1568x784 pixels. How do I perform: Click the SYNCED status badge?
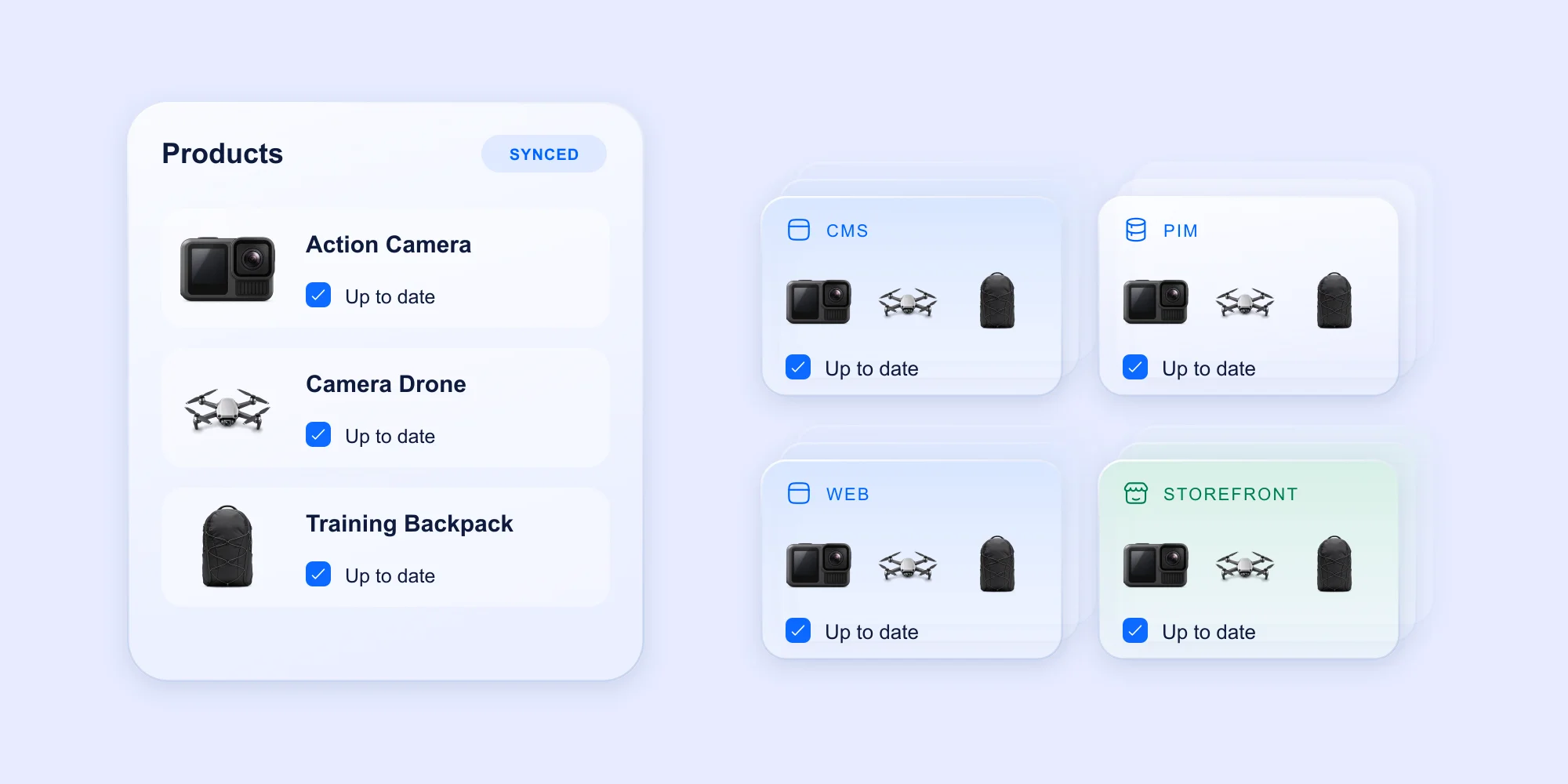[x=544, y=154]
